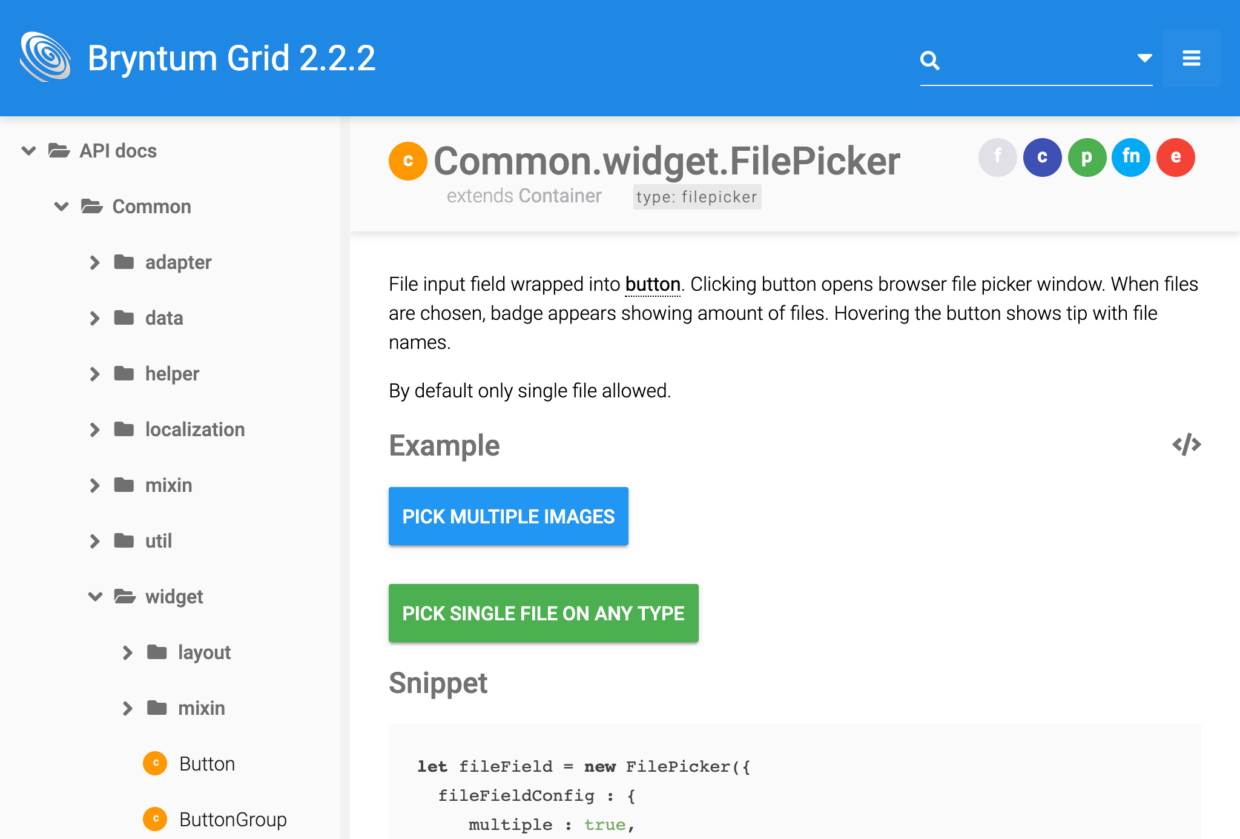
Task: Toggle the 'fn' functions filter badge
Action: pos(1130,157)
